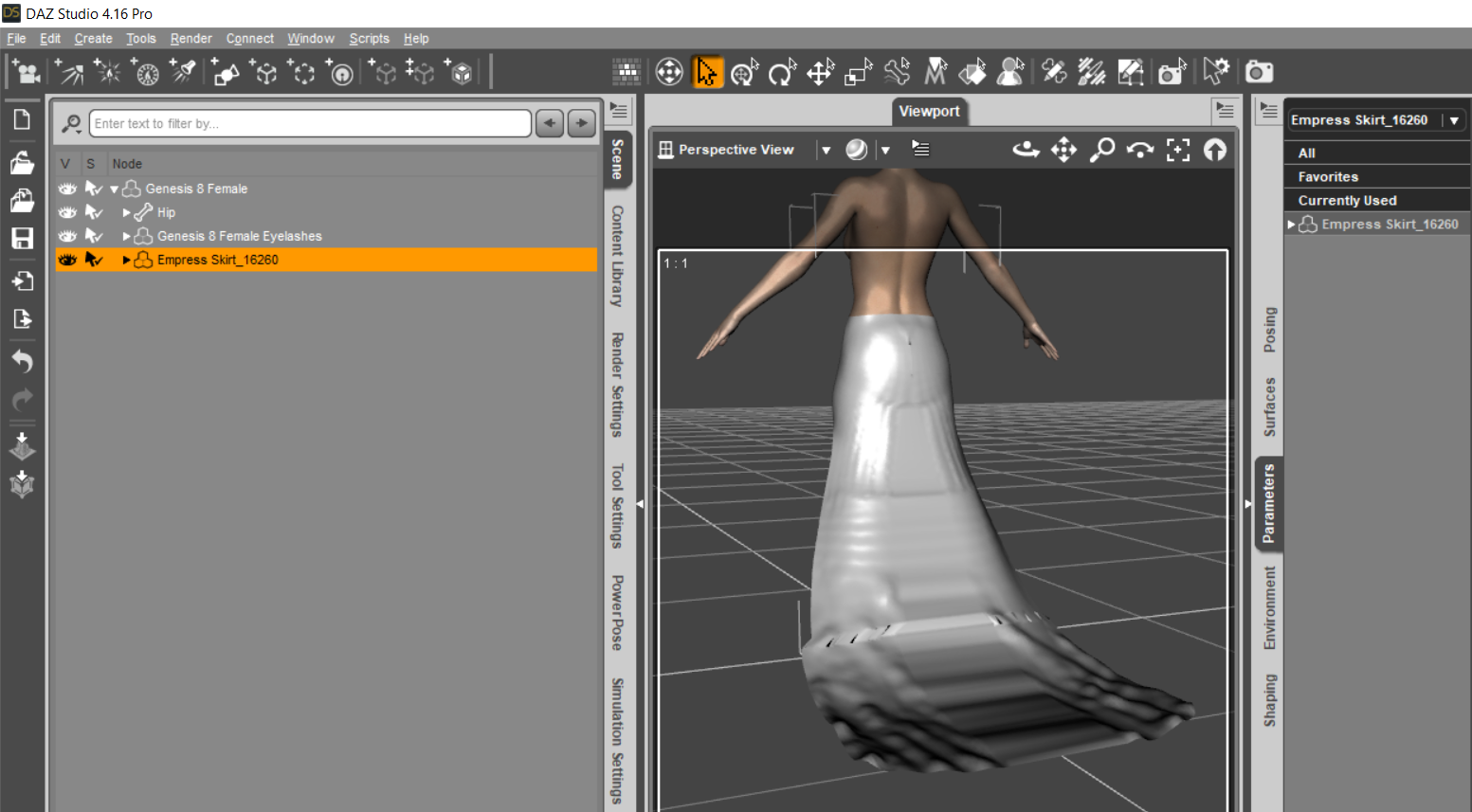
Task: Open the Render menu
Action: [191, 39]
